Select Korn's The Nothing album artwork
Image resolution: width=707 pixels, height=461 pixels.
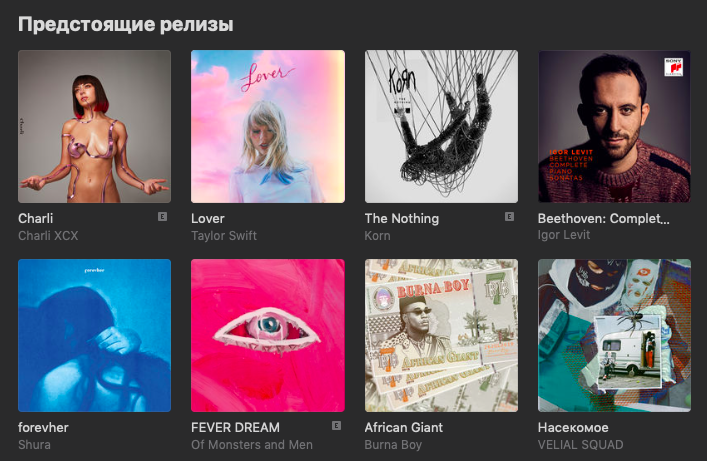click(x=441, y=126)
